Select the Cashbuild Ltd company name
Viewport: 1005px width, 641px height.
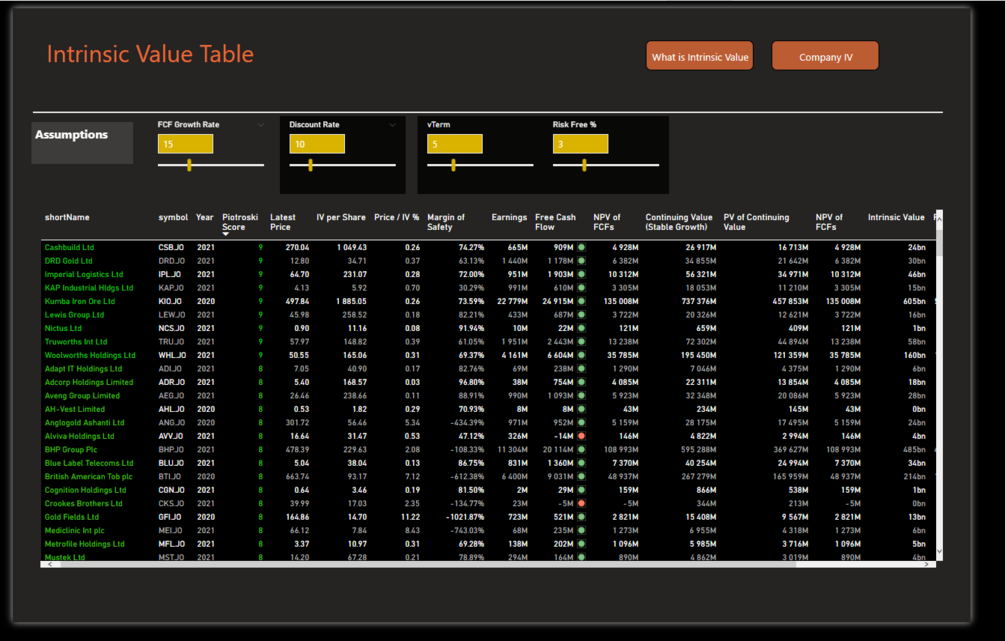click(x=69, y=247)
